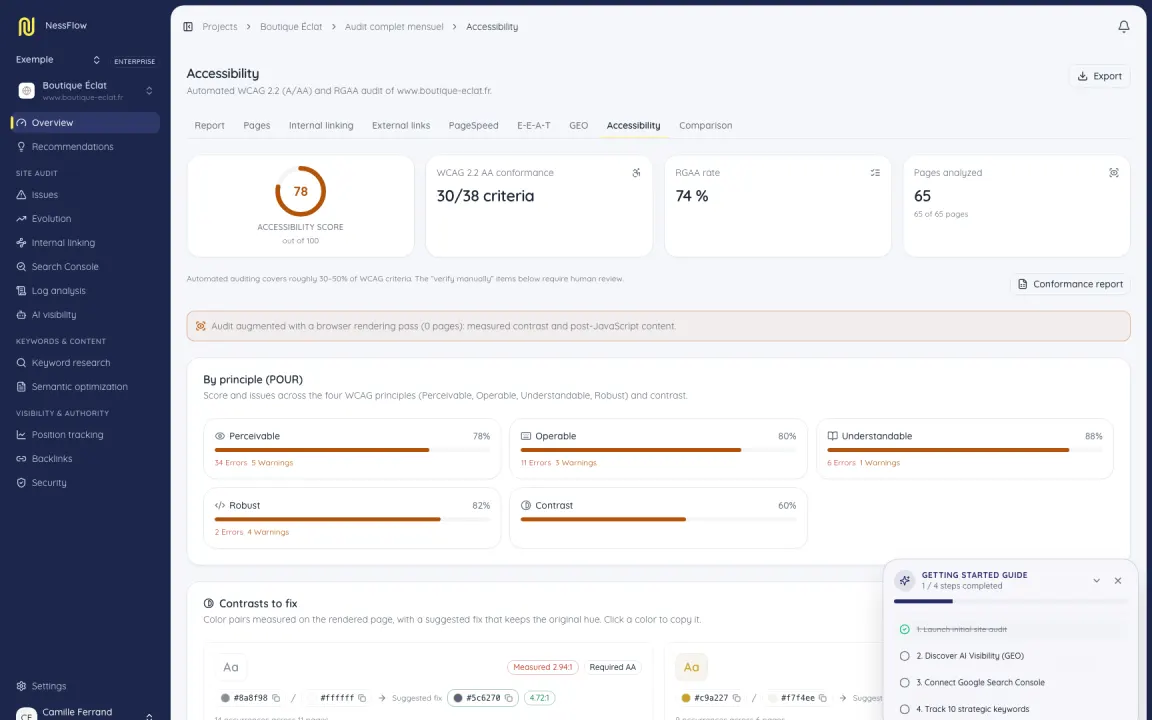Image resolution: width=1152 pixels, height=720 pixels.
Task: Click the Perceivable 78% progress bar
Action: point(352,450)
